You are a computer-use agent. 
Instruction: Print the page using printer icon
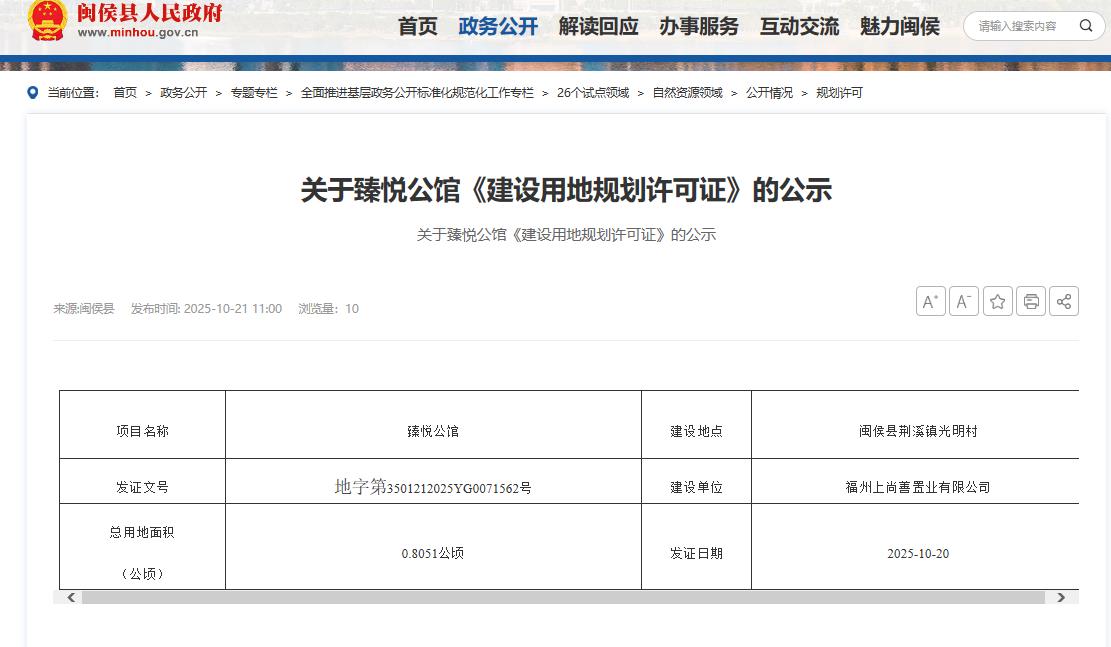pos(1031,301)
